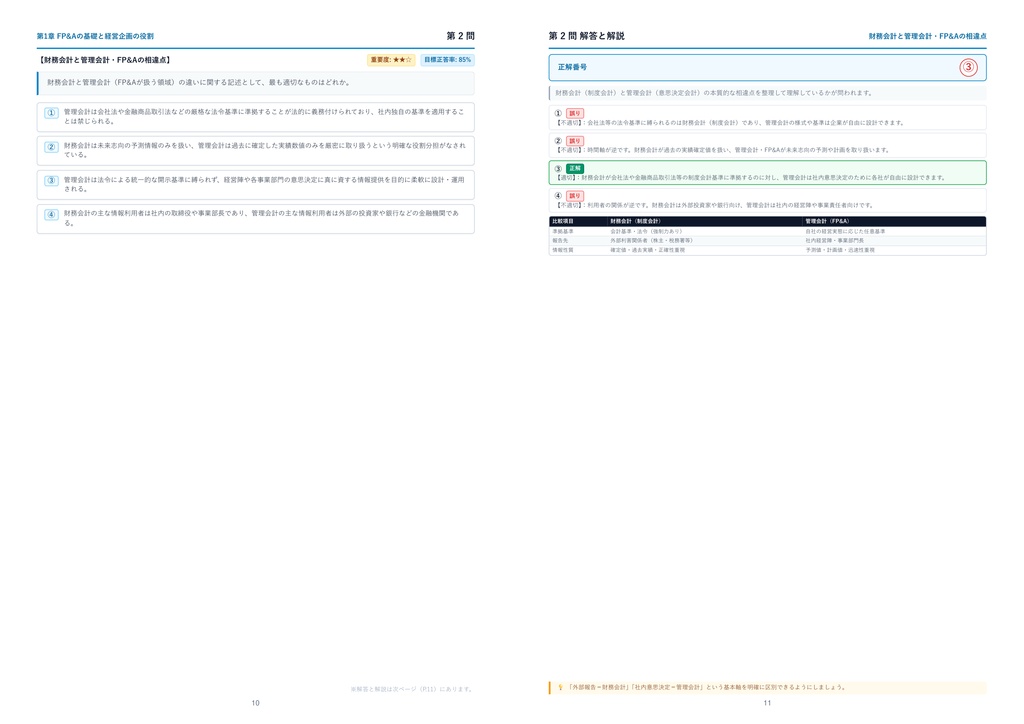
Task: Click the 正解番号 label
Action: tap(572, 67)
